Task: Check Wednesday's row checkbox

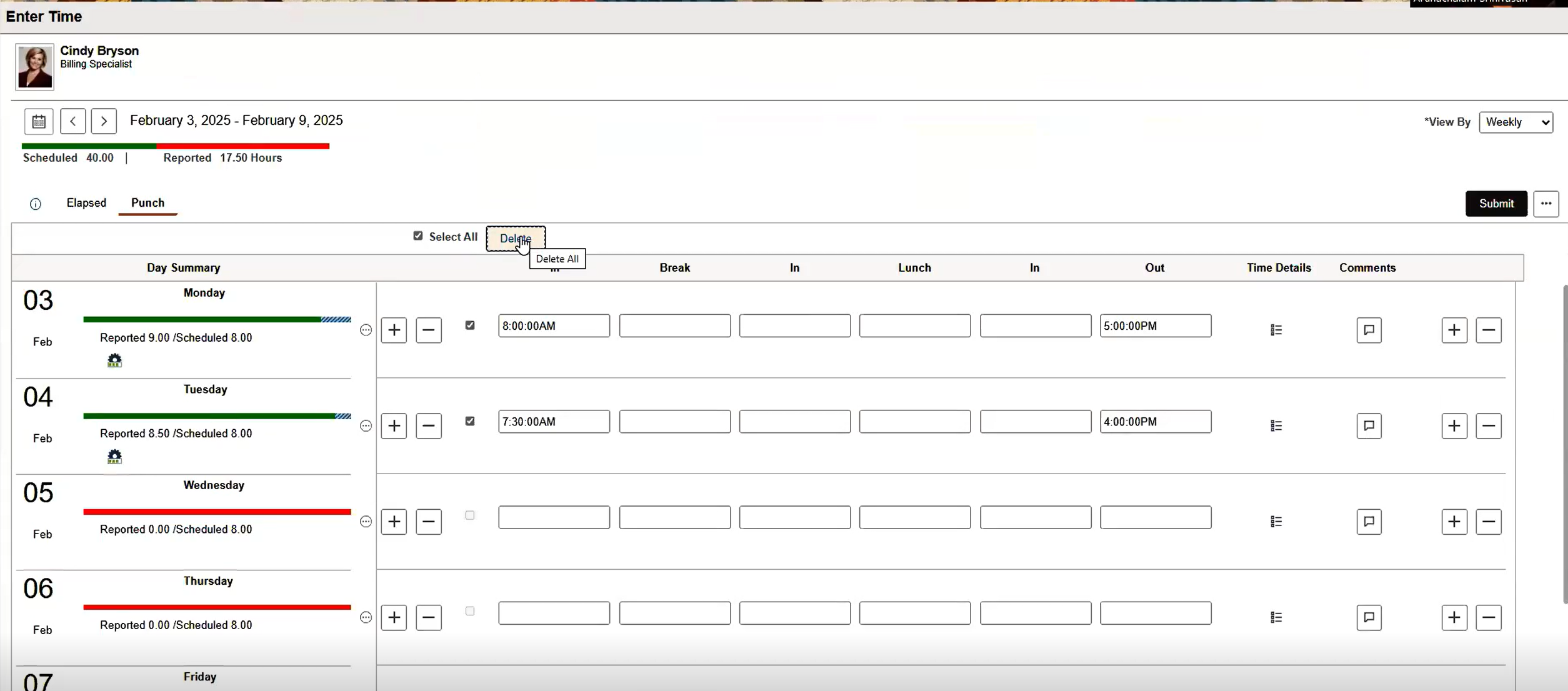Action: point(470,515)
